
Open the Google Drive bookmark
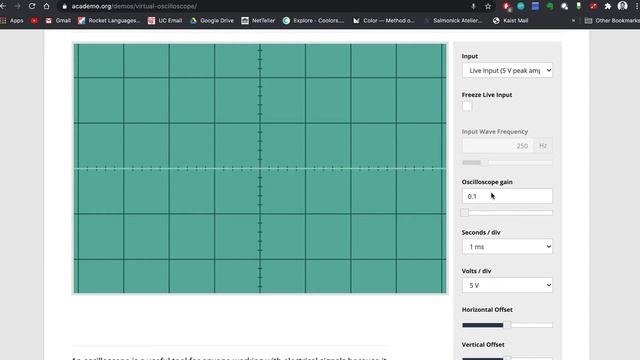tap(212, 20)
